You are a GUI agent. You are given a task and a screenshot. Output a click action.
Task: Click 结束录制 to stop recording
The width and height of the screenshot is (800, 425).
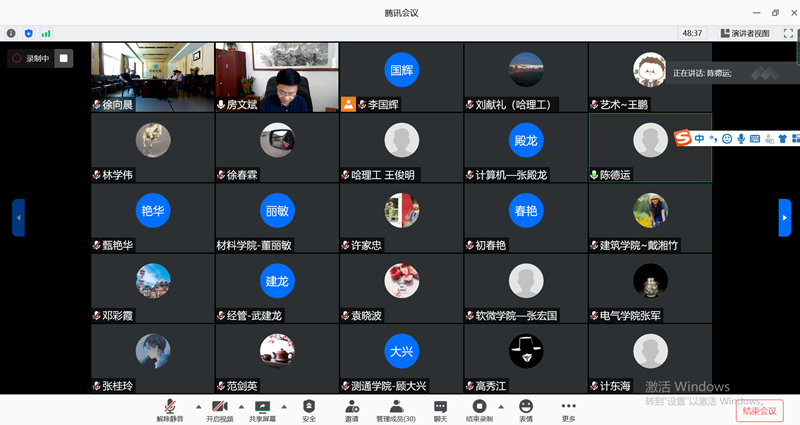pos(479,410)
